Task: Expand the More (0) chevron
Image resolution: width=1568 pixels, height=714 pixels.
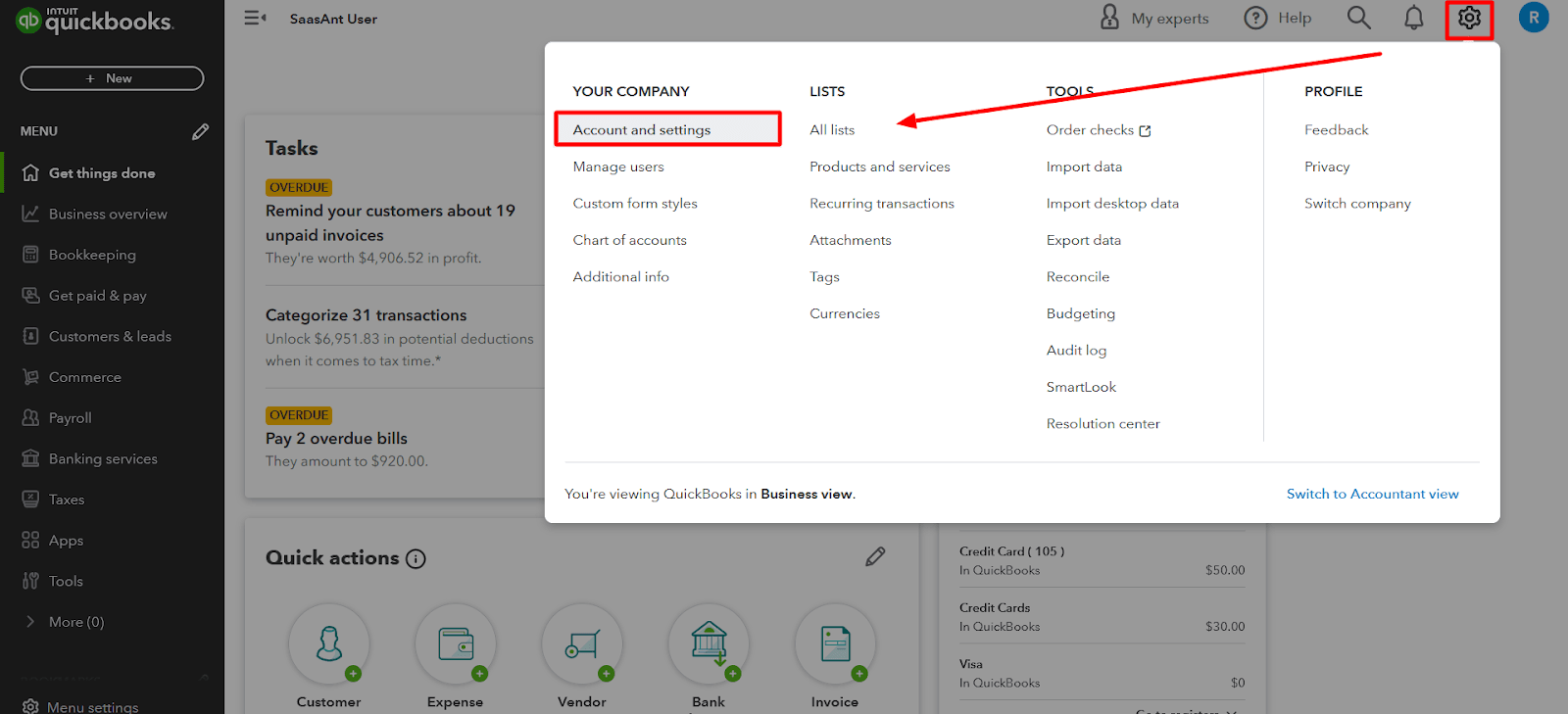Action: coord(30,622)
